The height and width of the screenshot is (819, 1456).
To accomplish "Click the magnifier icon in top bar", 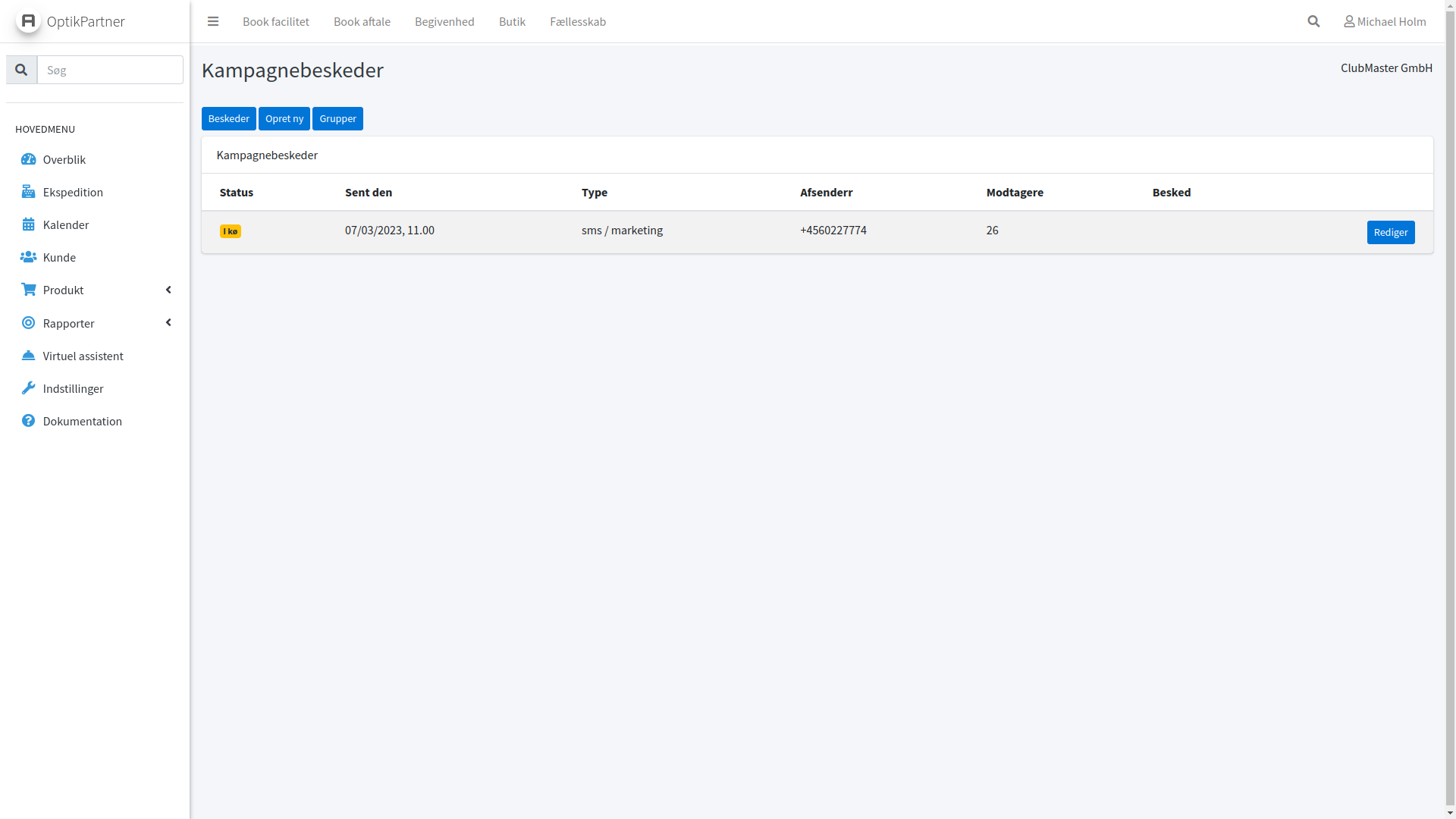I will pyautogui.click(x=1313, y=21).
